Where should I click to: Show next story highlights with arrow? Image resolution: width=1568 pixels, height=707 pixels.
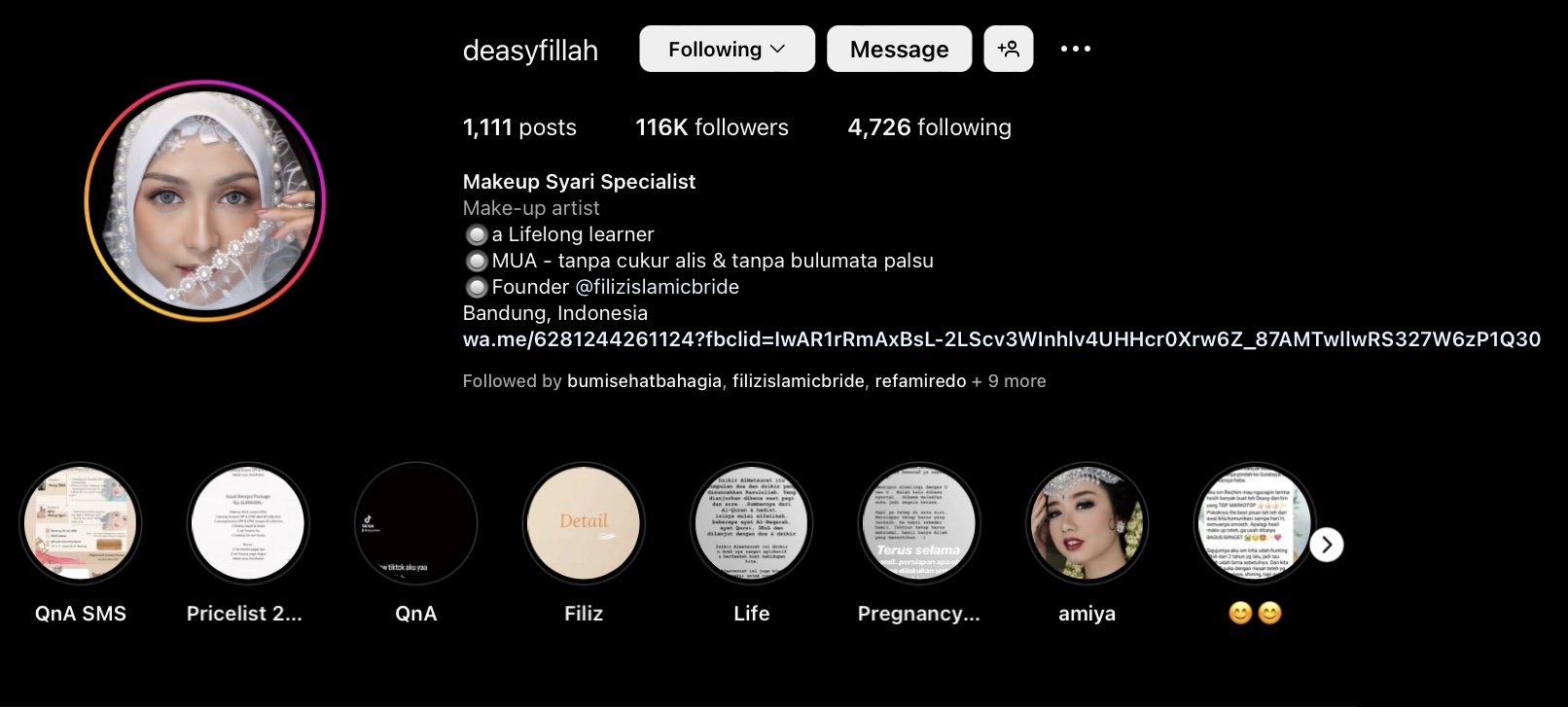click(x=1327, y=545)
